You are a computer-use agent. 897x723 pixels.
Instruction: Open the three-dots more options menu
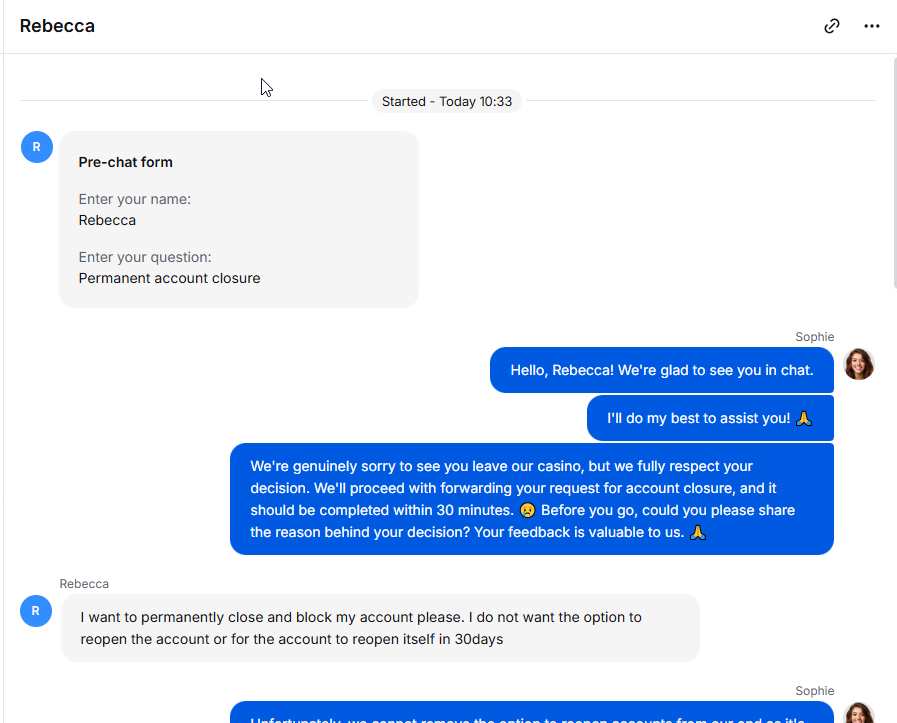pos(871,26)
